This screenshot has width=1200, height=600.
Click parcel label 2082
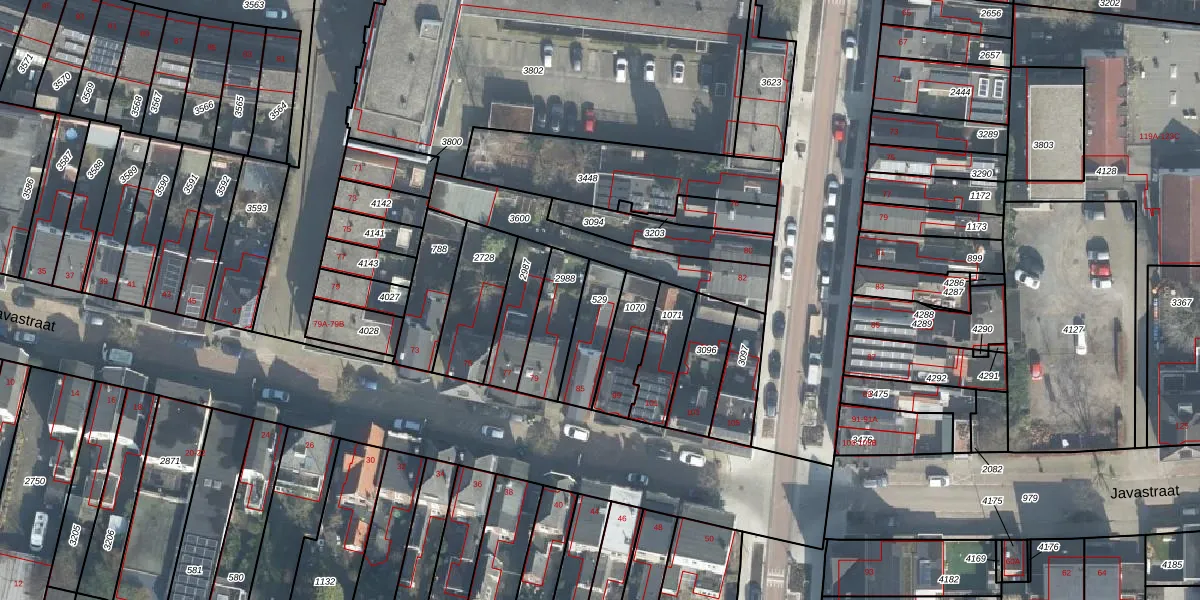pos(992,469)
